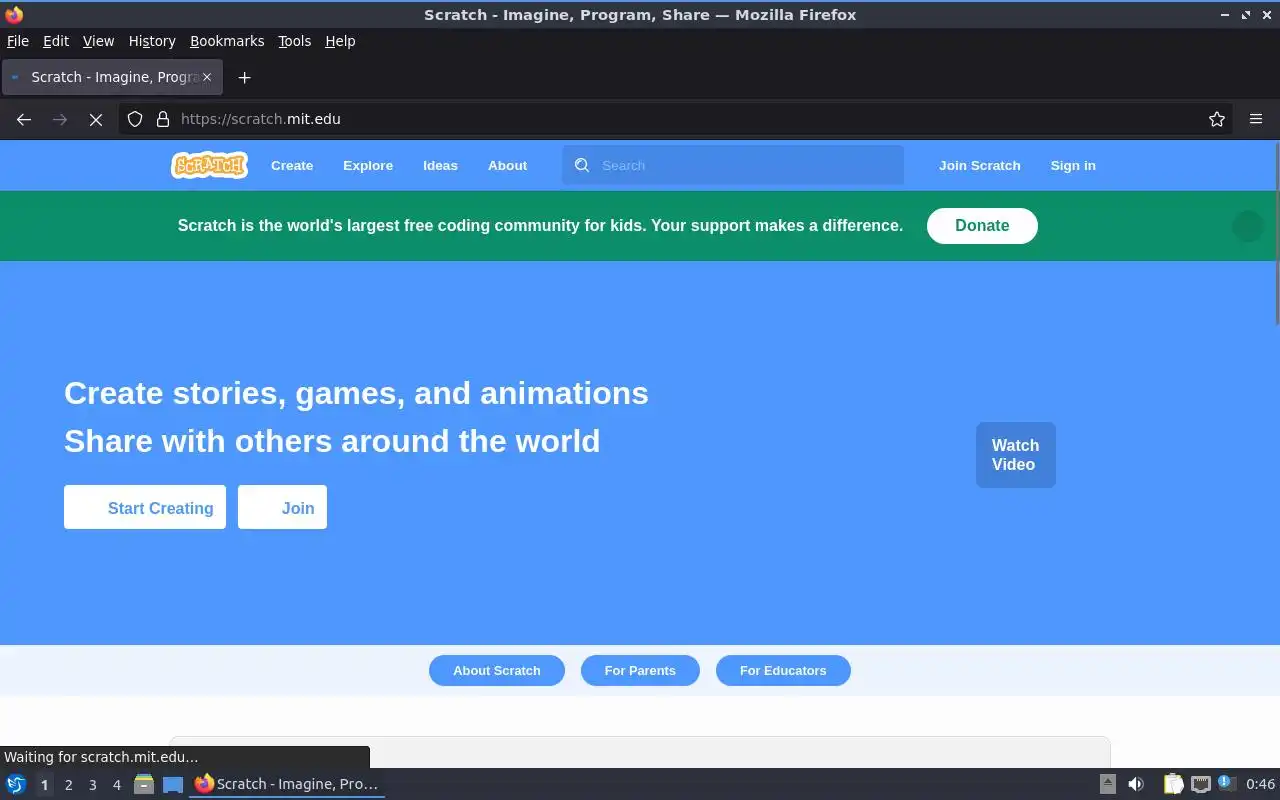Open the tracking protection shield icon
Image resolution: width=1280 pixels, height=800 pixels.
tap(135, 119)
